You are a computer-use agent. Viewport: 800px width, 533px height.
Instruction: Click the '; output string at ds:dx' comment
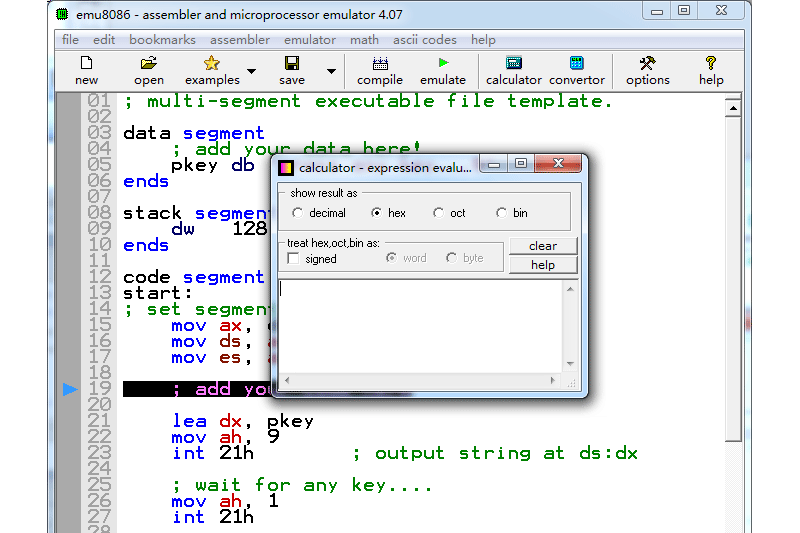[x=495, y=453]
